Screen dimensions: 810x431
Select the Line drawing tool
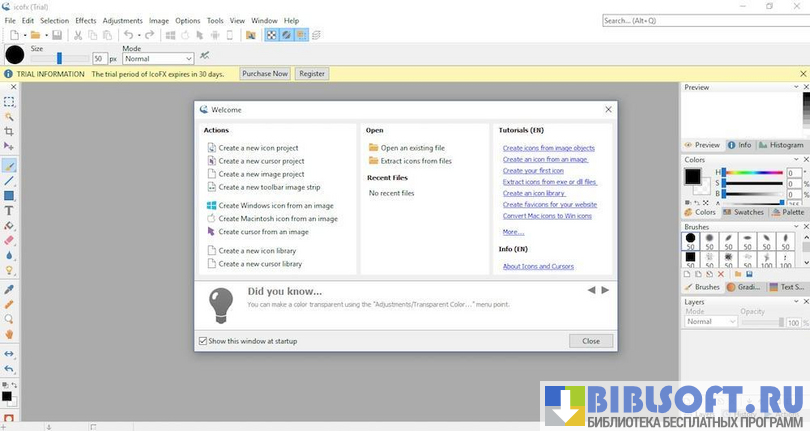[x=9, y=181]
